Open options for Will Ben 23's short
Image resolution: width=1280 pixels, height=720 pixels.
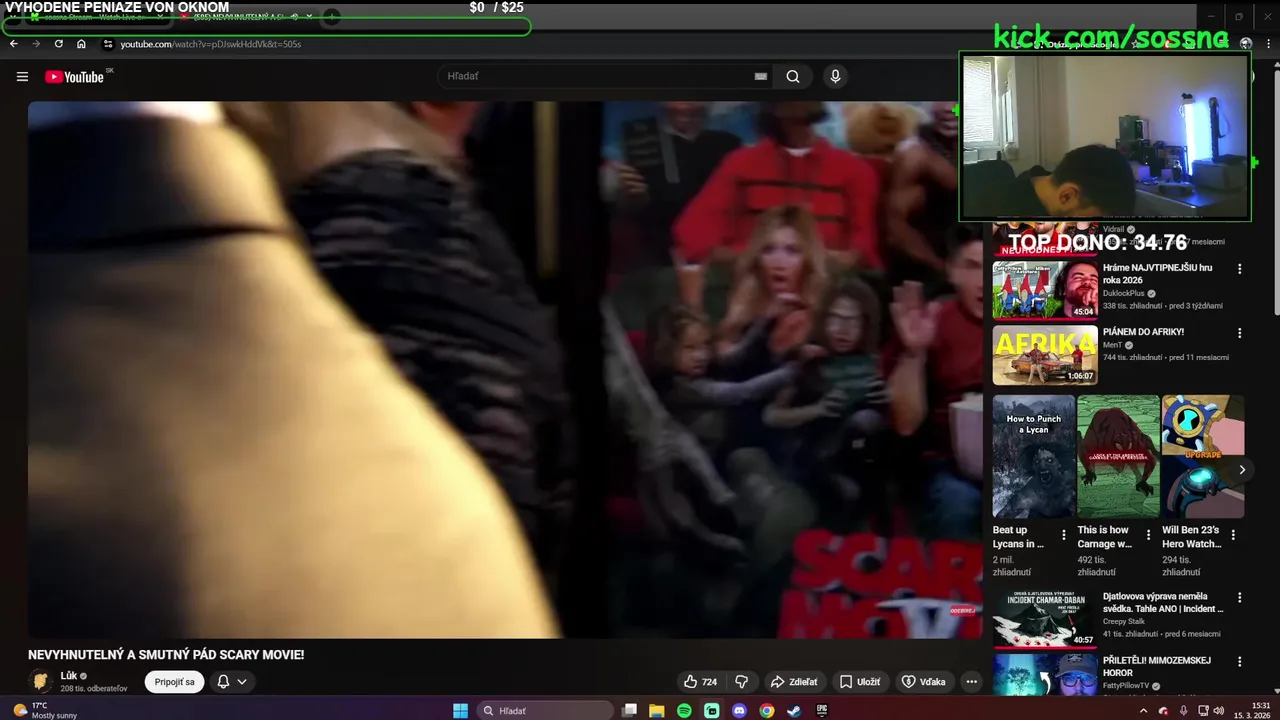pyautogui.click(x=1233, y=535)
